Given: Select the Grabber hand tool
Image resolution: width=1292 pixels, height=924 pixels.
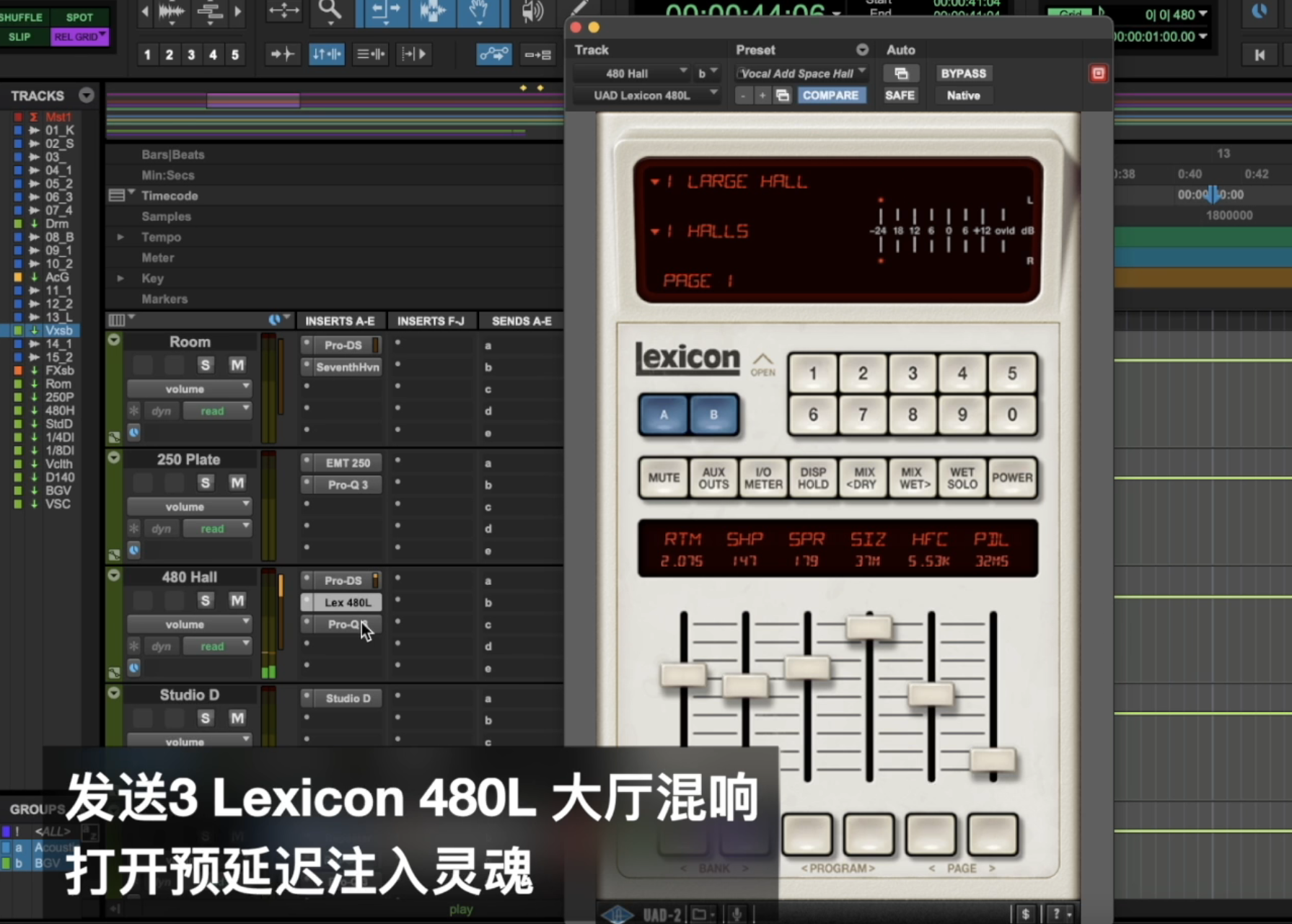Looking at the screenshot, I should [478, 11].
